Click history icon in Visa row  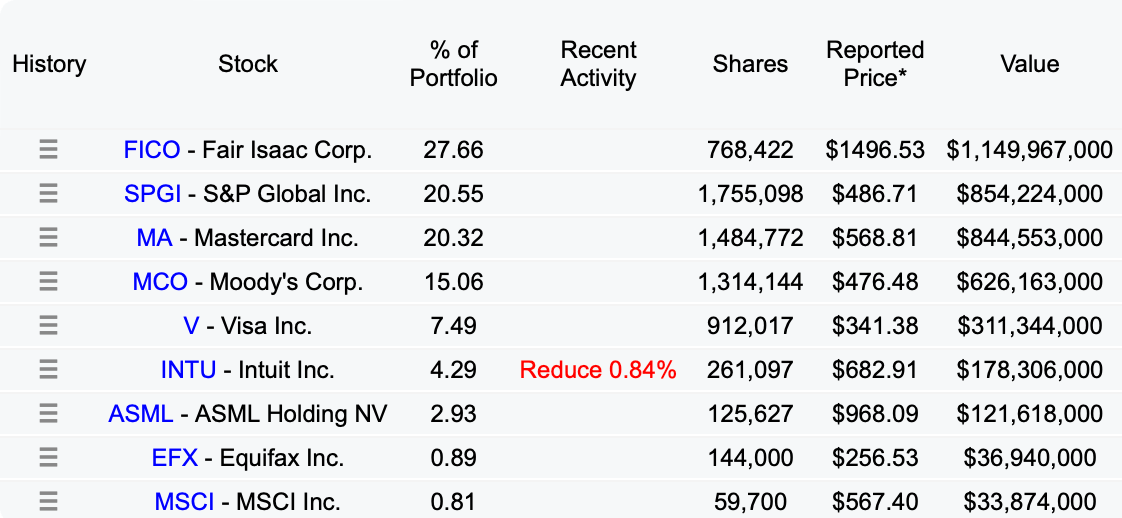pyautogui.click(x=48, y=326)
